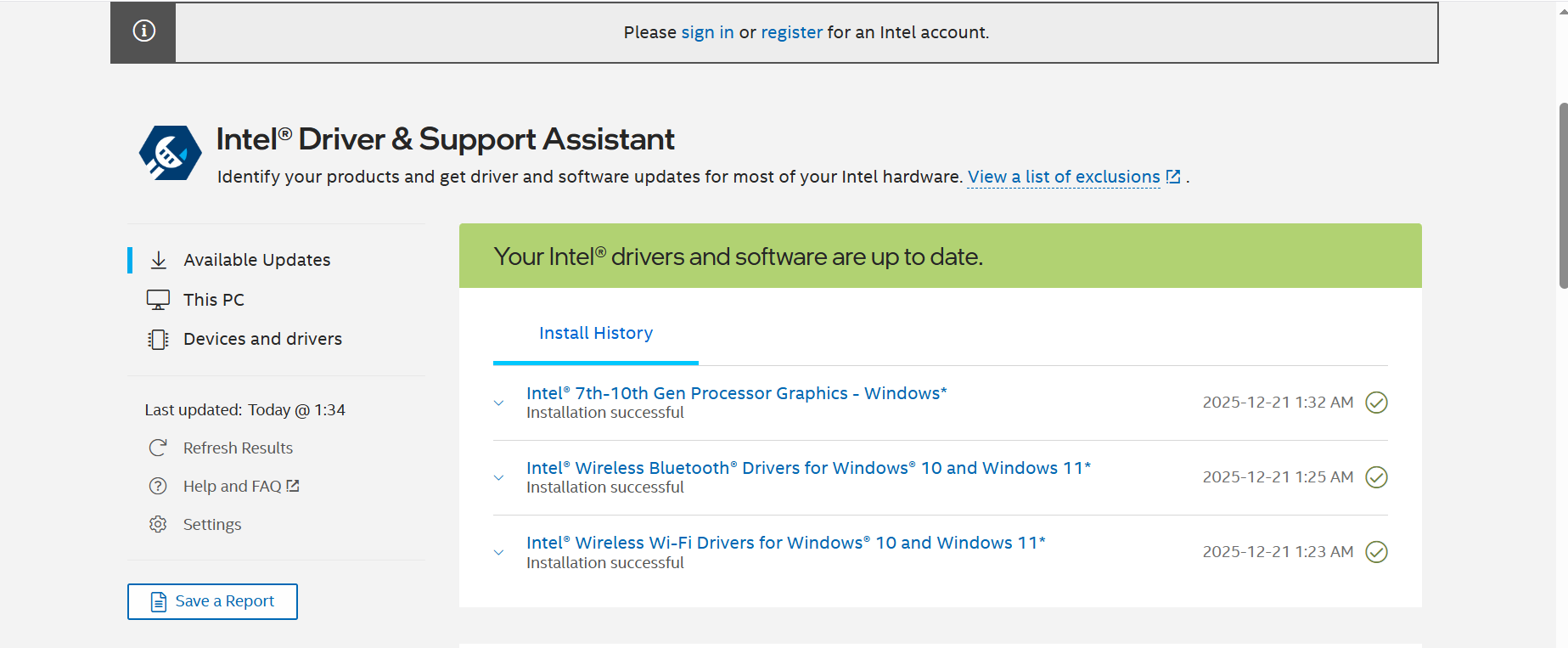Open the register link for an Intel account

[791, 33]
